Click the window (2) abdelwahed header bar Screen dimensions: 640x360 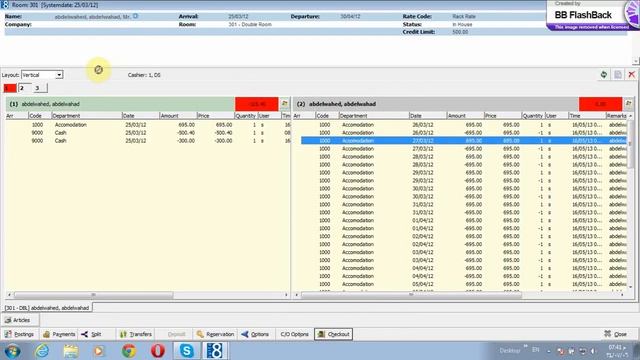436,104
